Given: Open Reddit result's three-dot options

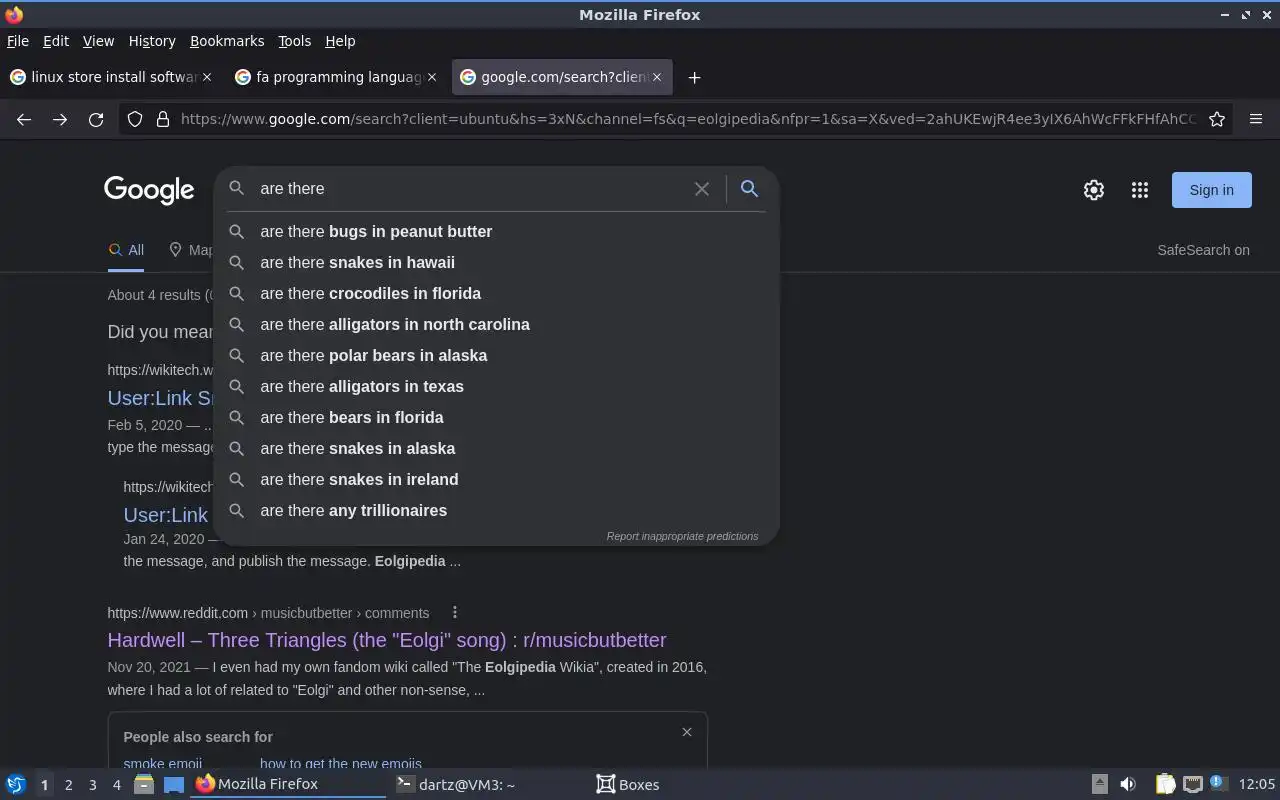Looking at the screenshot, I should (454, 612).
